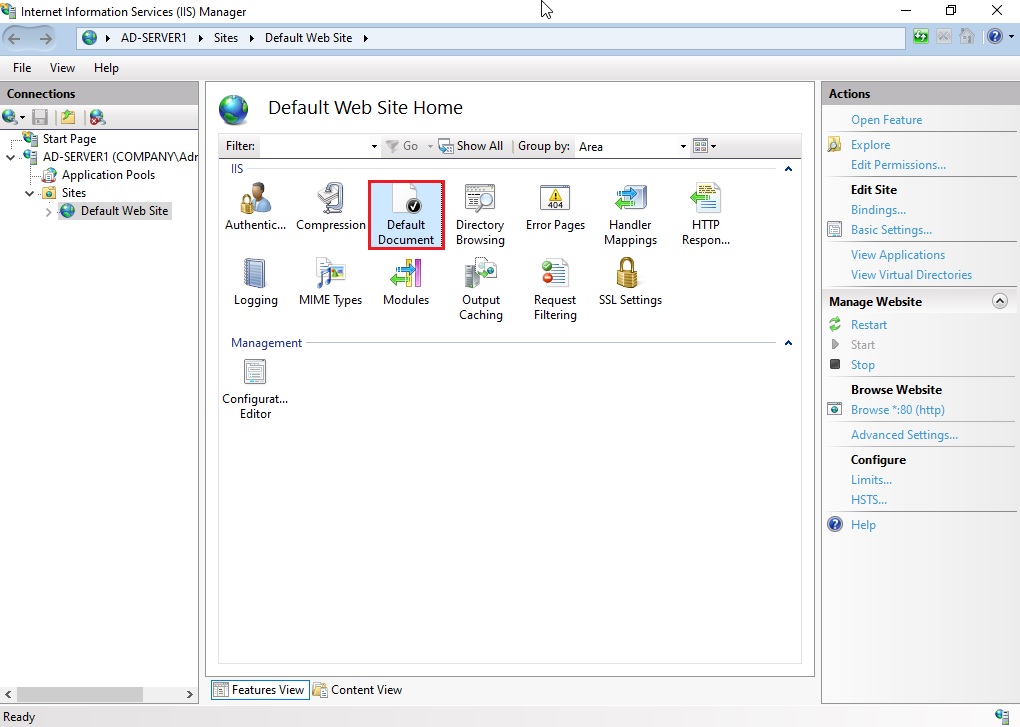
Task: Open the Compression feature
Action: (x=331, y=207)
